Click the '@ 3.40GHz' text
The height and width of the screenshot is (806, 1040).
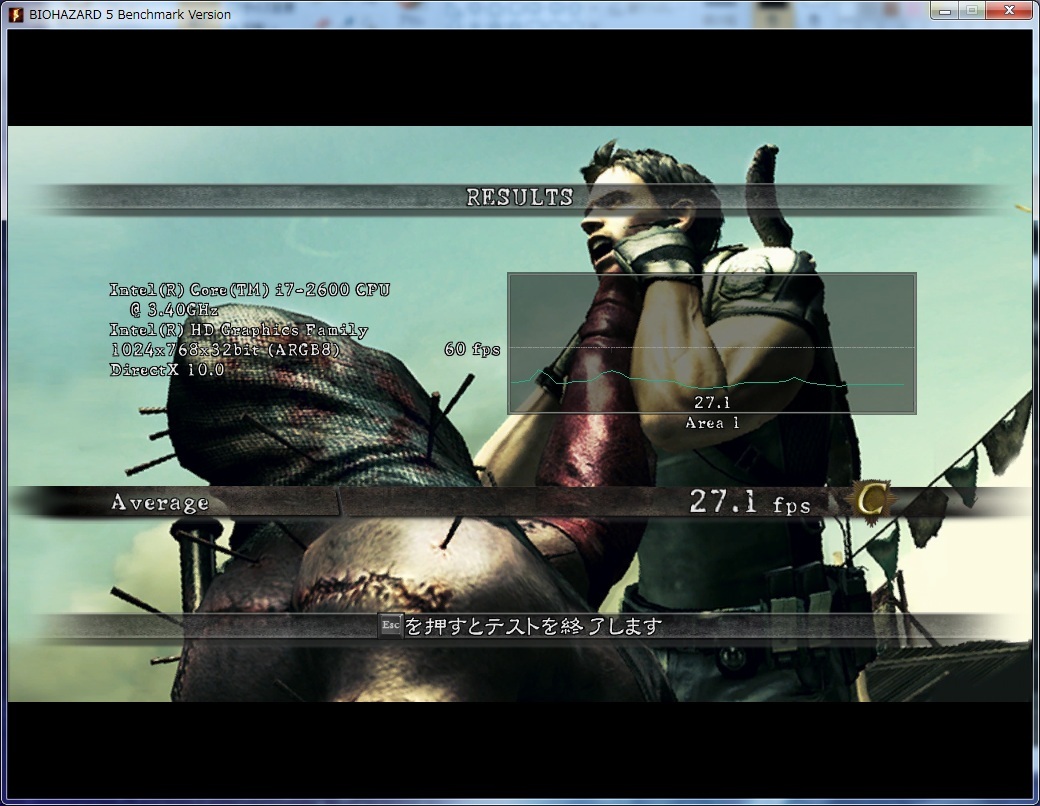tap(175, 310)
